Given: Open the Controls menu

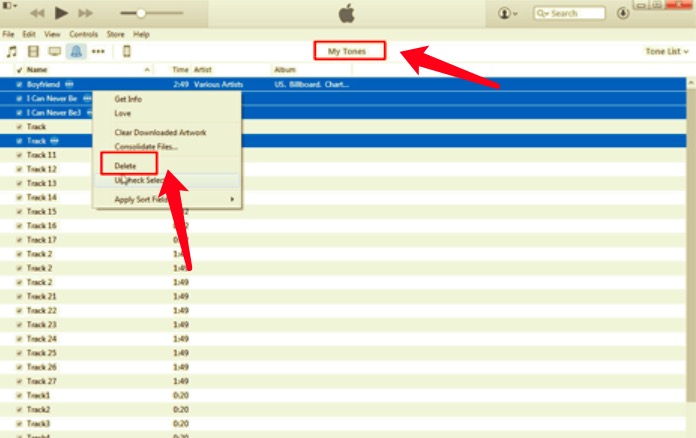Looking at the screenshot, I should (x=83, y=34).
